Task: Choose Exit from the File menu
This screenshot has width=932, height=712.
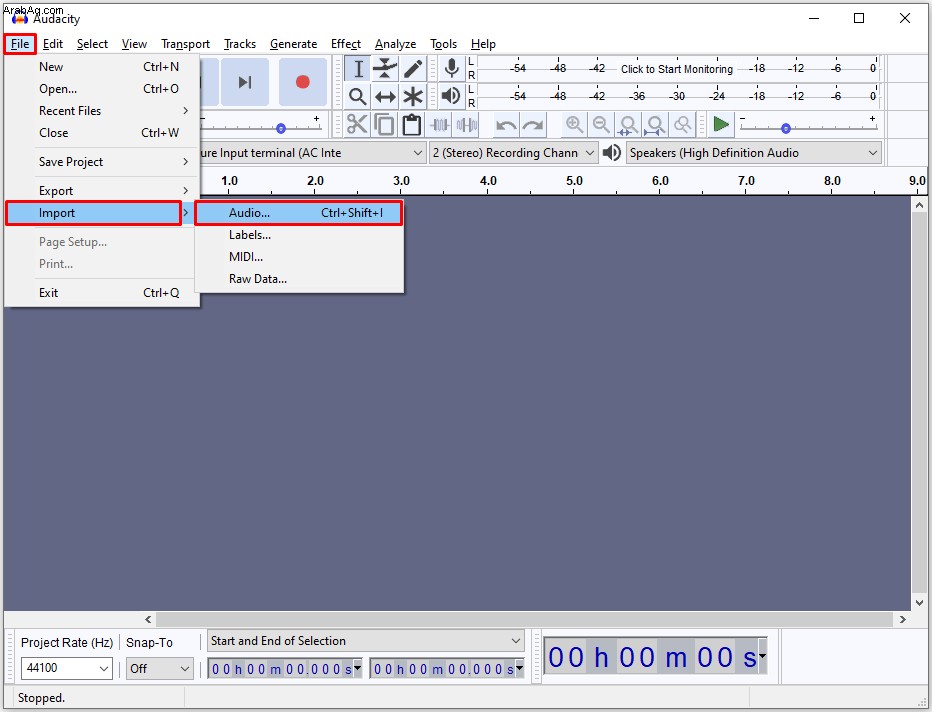Action: (x=102, y=292)
